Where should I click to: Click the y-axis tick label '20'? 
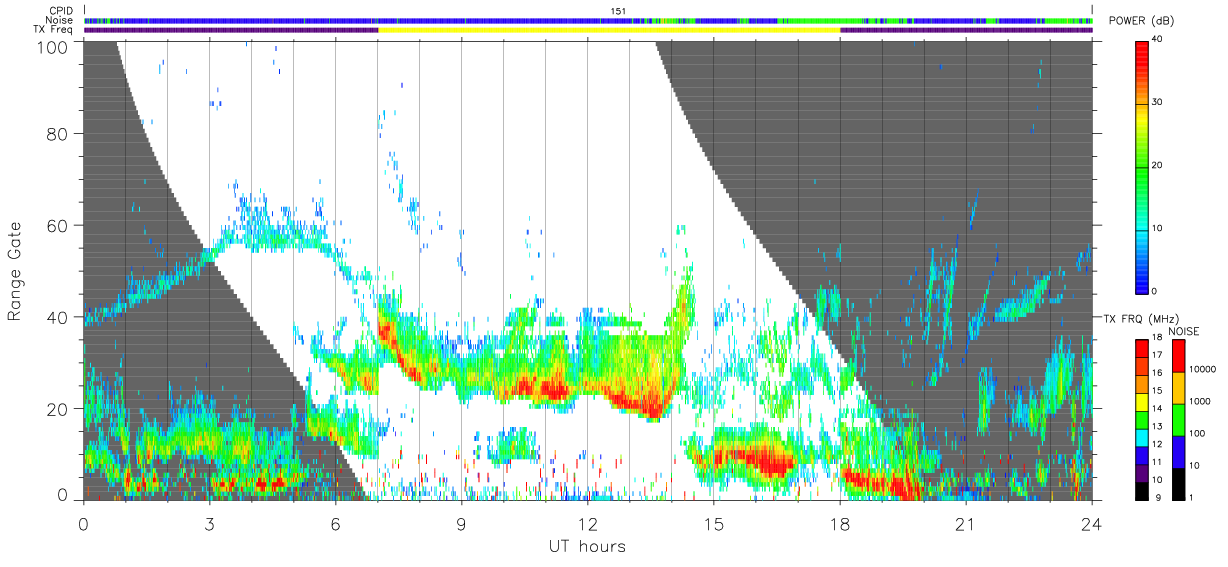coord(57,409)
